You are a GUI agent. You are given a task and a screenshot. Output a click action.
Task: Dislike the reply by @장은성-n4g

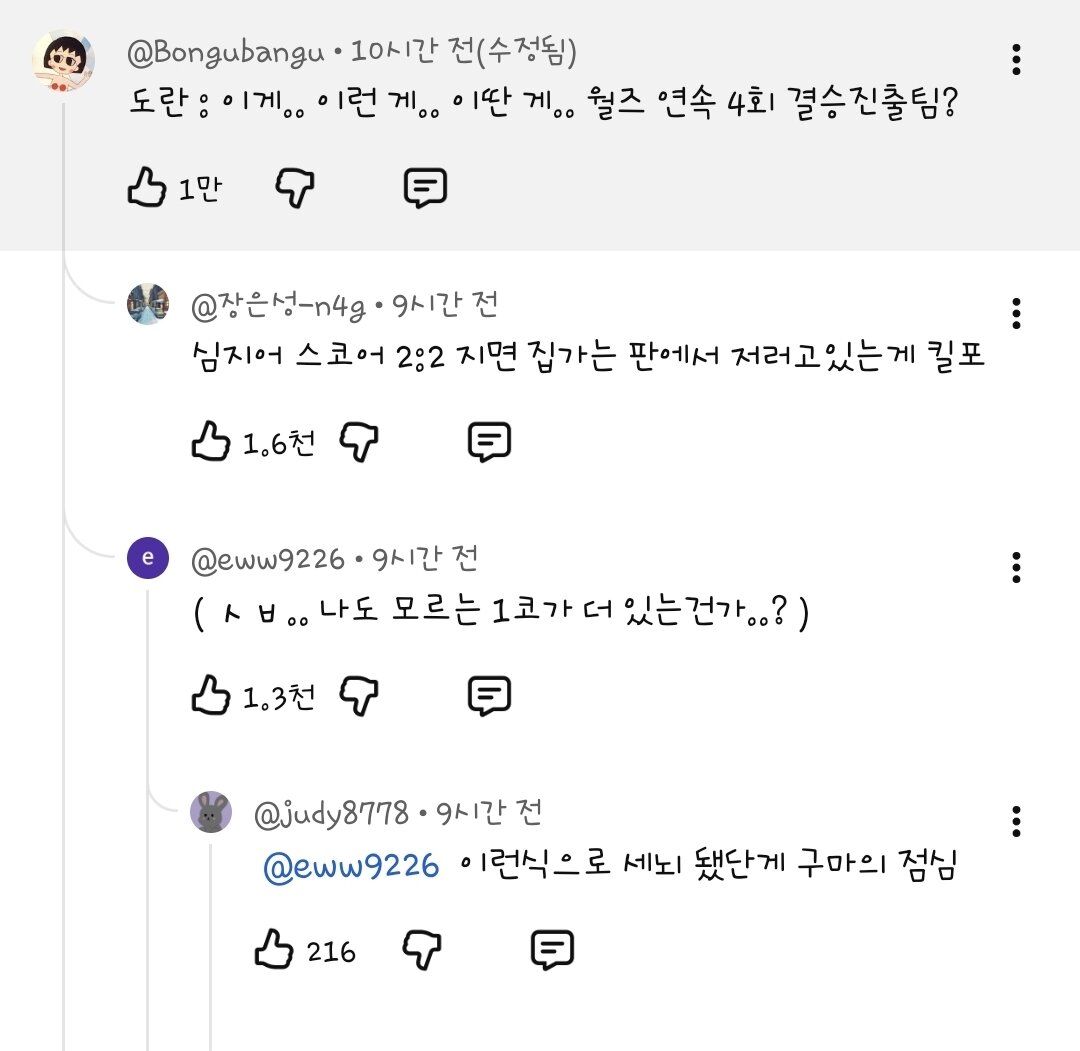click(x=359, y=442)
